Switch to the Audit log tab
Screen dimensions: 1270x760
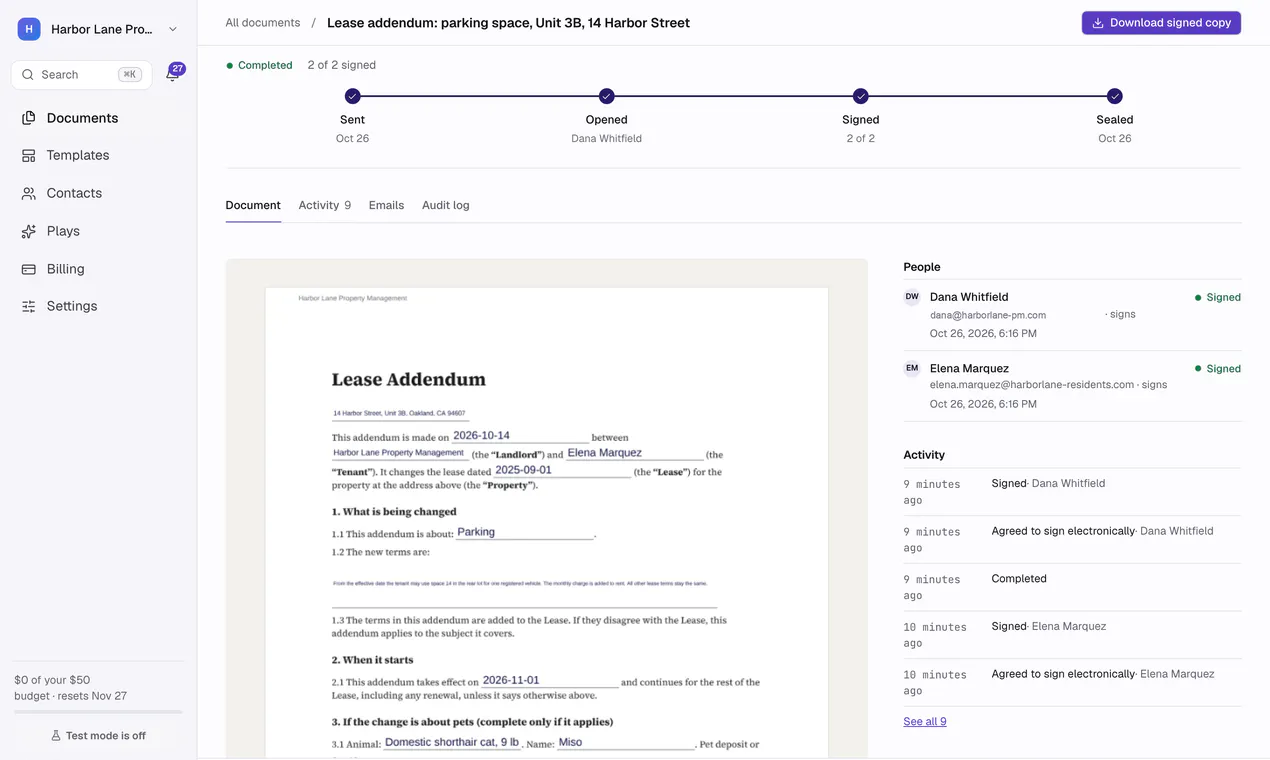tap(446, 205)
